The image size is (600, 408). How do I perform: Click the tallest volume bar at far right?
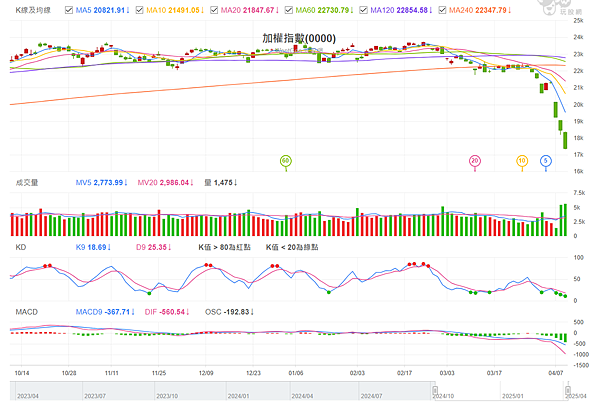[565, 220]
